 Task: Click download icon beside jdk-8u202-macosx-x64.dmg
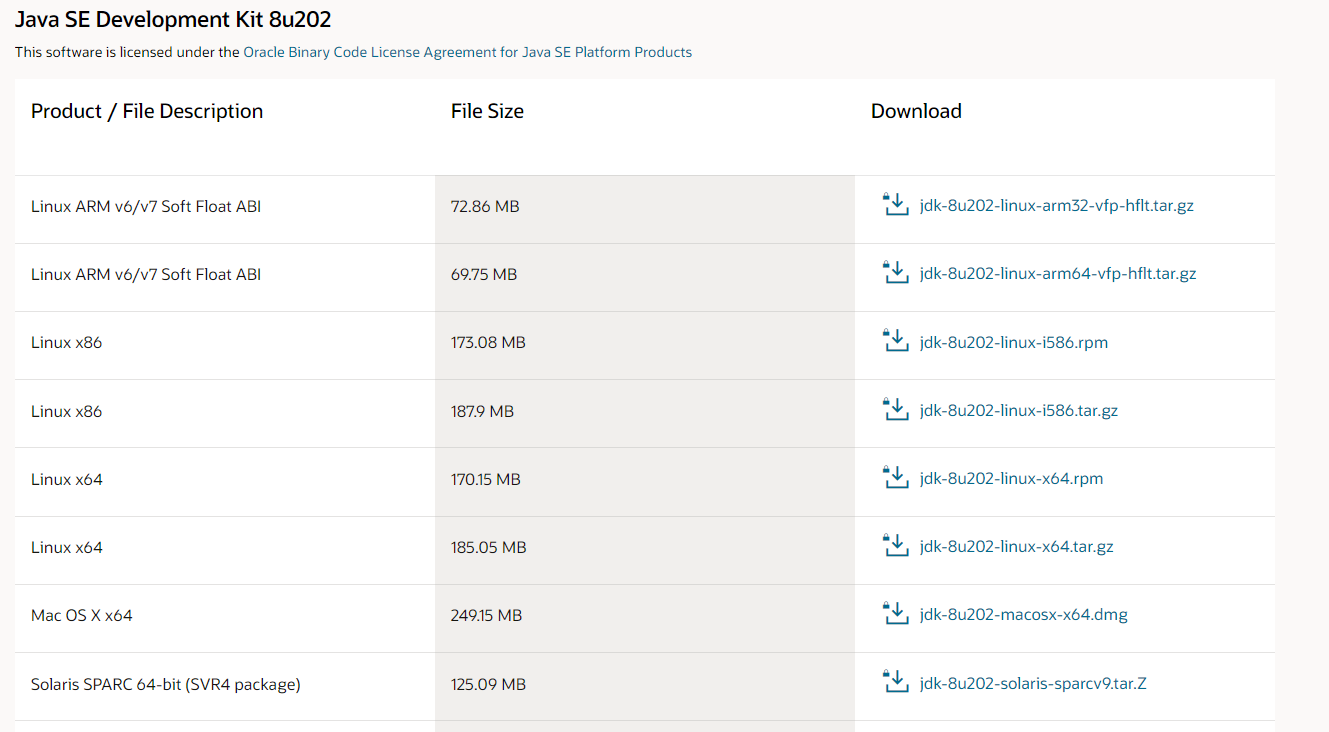tap(895, 614)
